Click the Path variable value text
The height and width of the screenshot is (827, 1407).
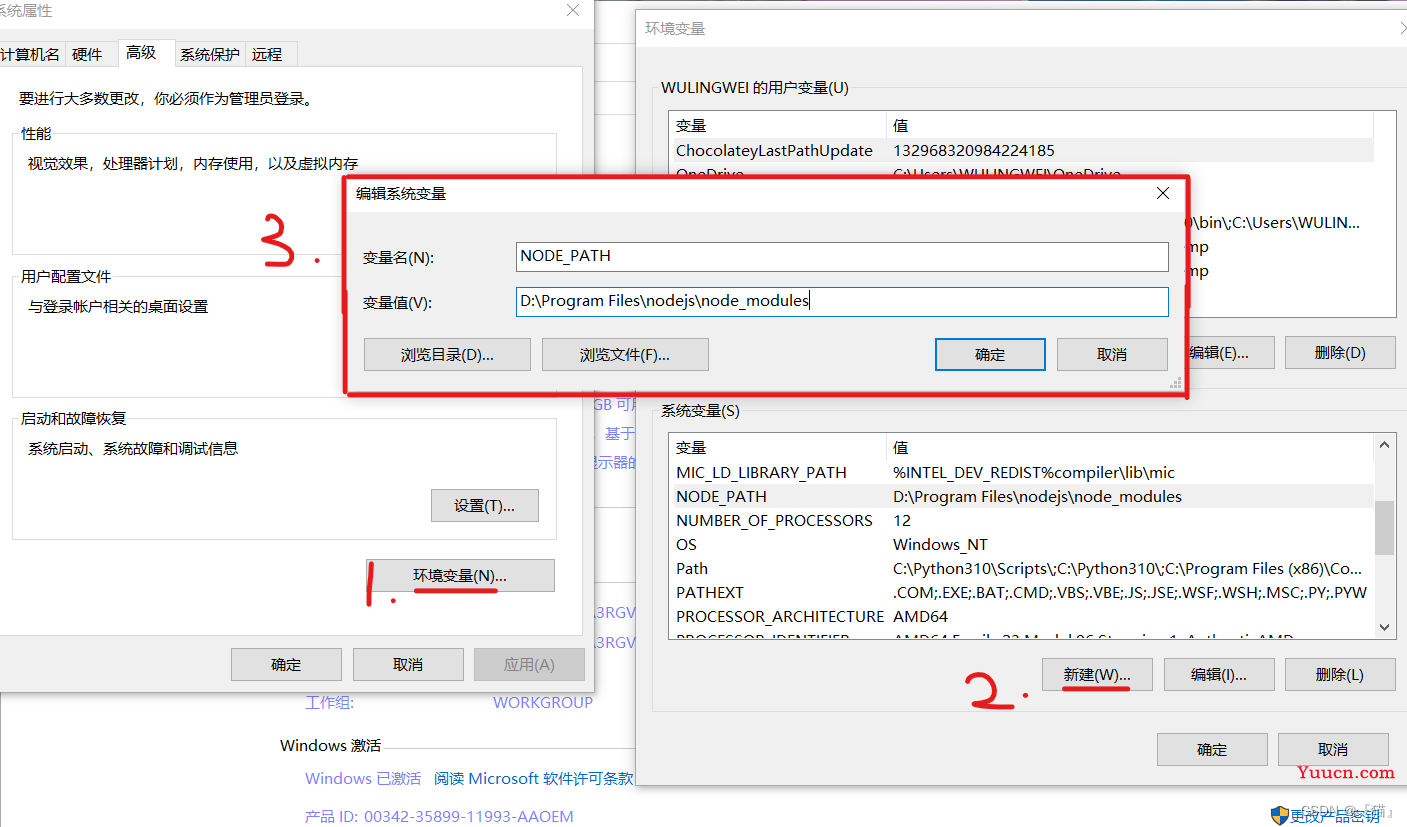[1127, 568]
